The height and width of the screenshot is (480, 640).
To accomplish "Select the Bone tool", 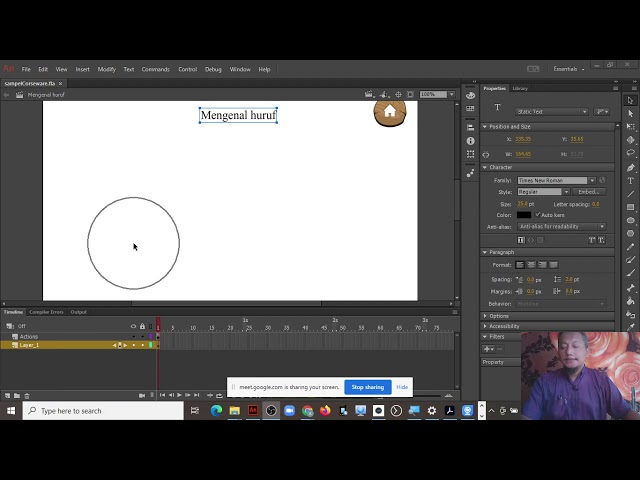I will click(x=630, y=288).
